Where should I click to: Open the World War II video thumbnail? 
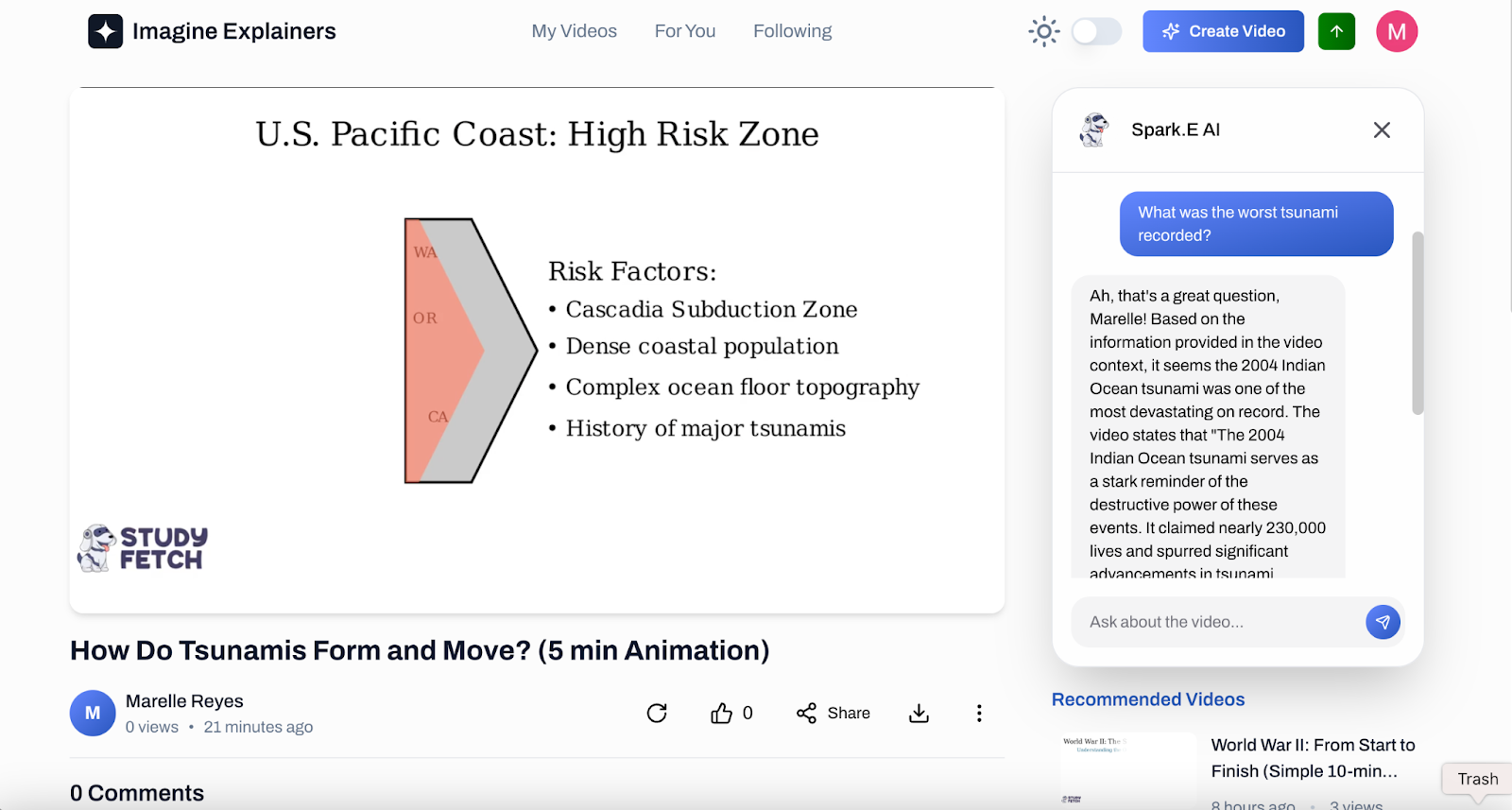(x=1126, y=771)
